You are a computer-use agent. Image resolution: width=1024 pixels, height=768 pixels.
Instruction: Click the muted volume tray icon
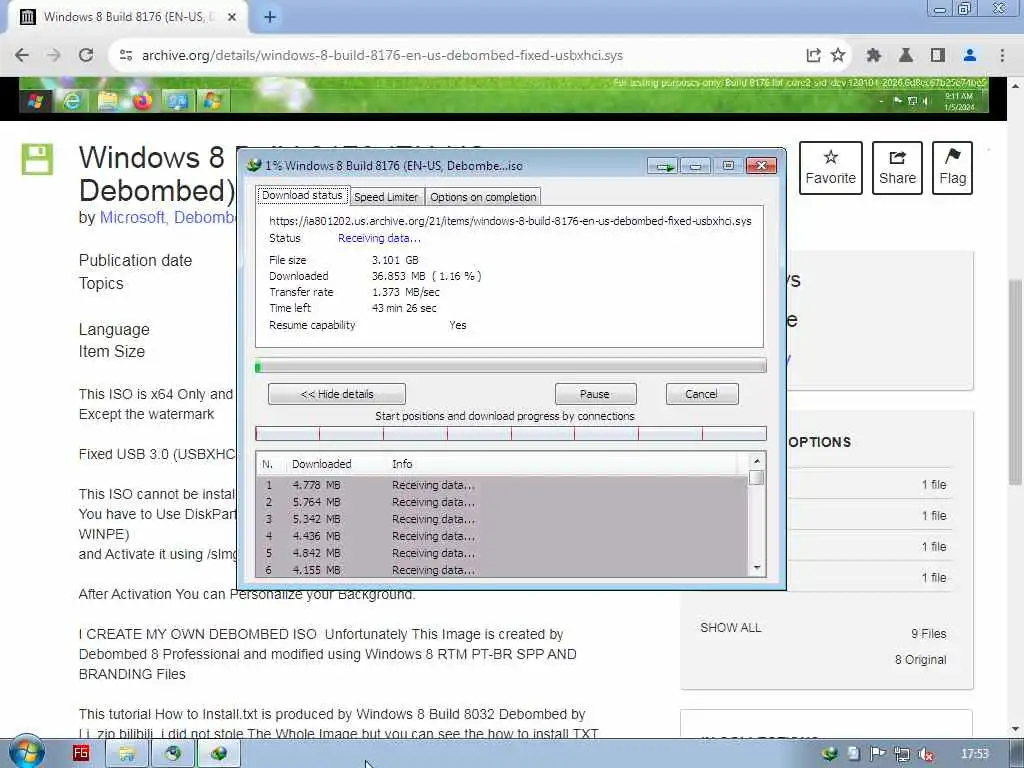[925, 754]
